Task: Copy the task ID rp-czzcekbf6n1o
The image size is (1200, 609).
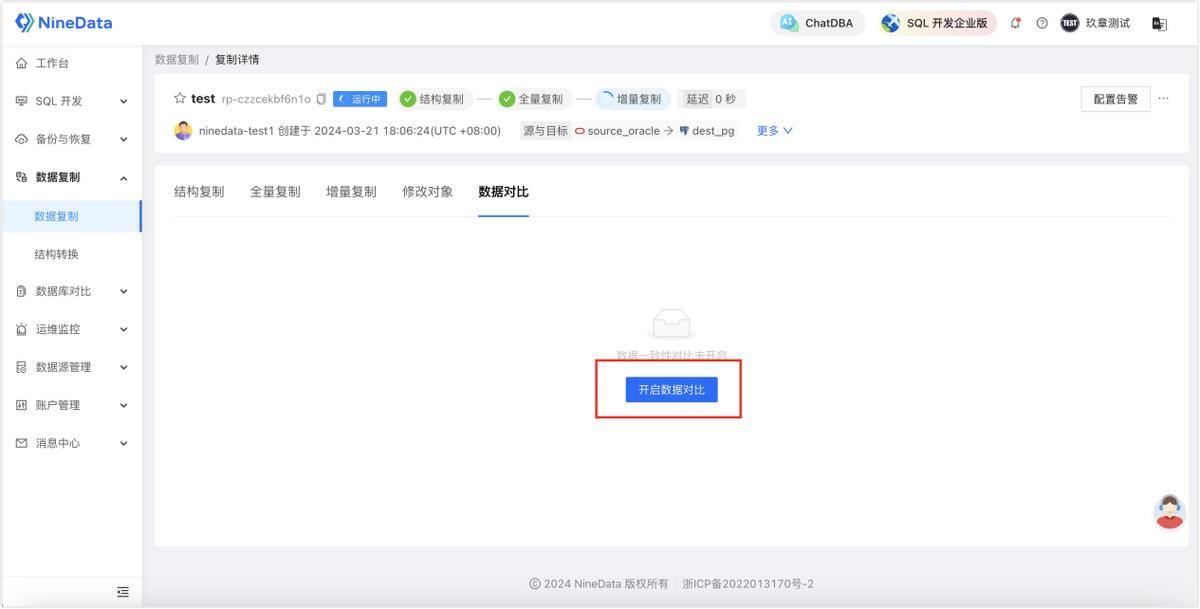Action: click(x=321, y=99)
